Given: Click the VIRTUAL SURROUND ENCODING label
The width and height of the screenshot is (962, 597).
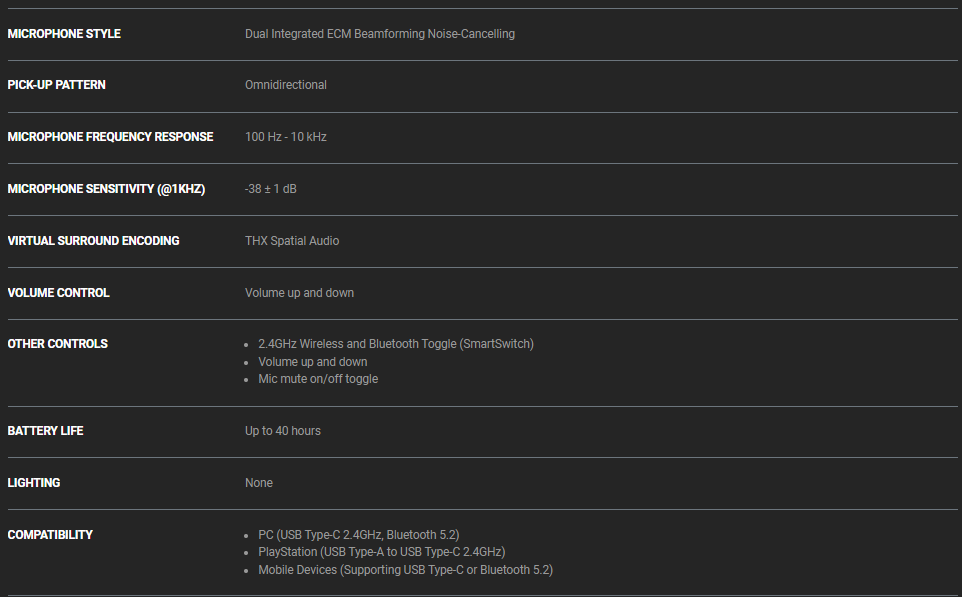Looking at the screenshot, I should point(93,241).
